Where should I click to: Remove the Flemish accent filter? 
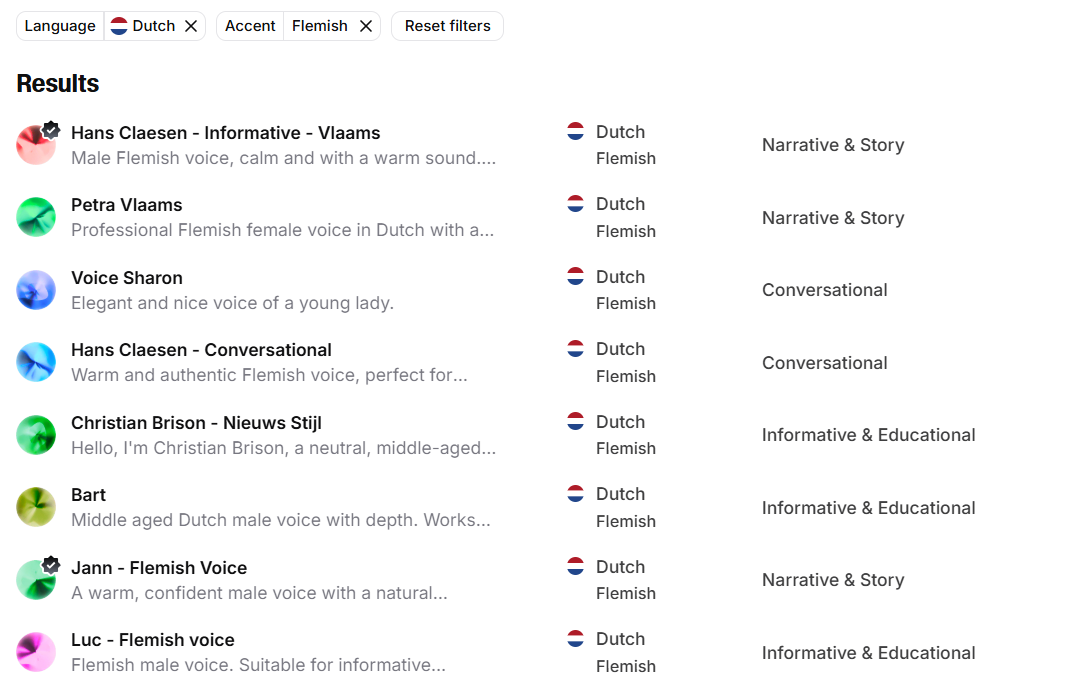coord(366,26)
